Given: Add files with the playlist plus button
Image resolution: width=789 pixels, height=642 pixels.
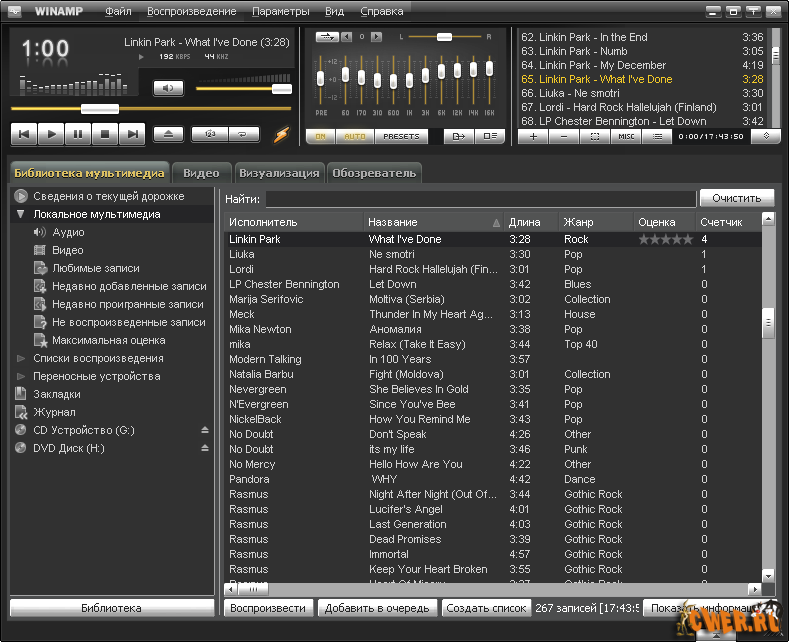Looking at the screenshot, I should click(533, 136).
